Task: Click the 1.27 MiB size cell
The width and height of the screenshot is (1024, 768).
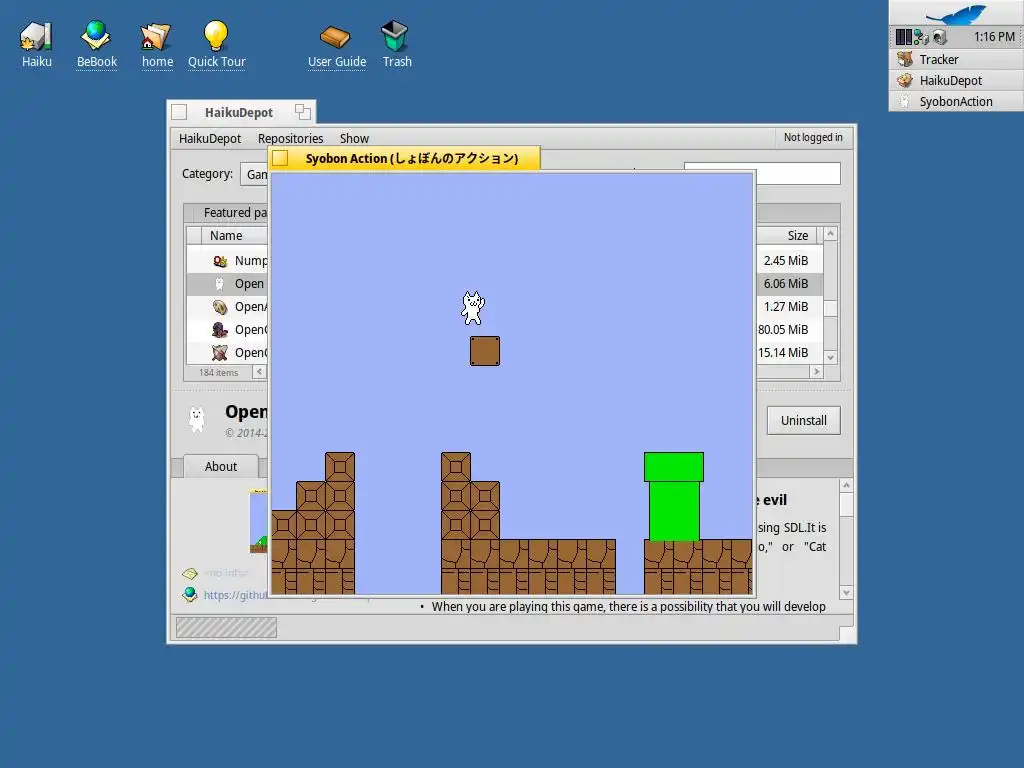Action: tap(786, 306)
